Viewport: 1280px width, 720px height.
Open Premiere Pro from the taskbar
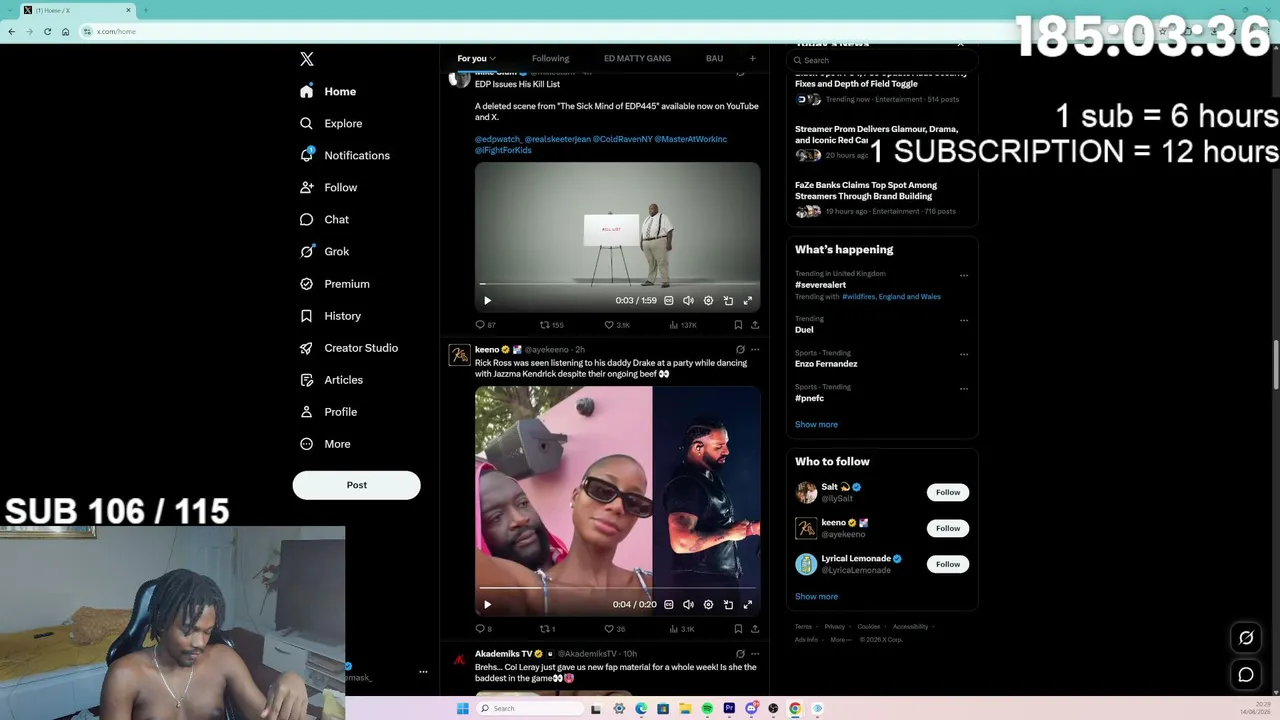coord(729,709)
